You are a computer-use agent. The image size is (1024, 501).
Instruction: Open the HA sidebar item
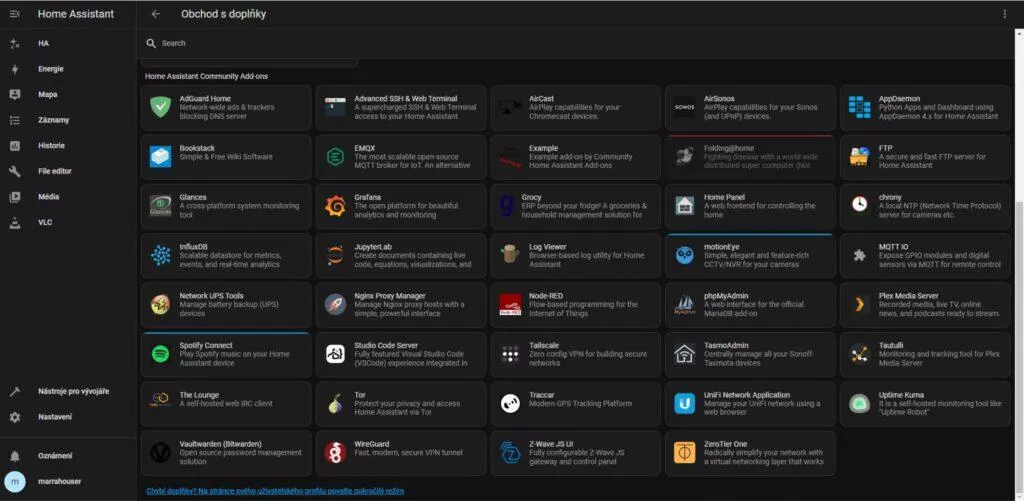point(68,43)
